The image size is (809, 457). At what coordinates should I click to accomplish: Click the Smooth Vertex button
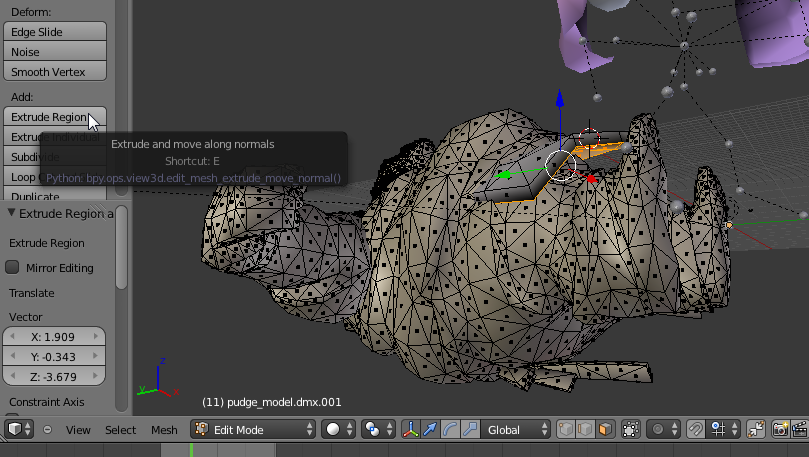pyautogui.click(x=55, y=72)
